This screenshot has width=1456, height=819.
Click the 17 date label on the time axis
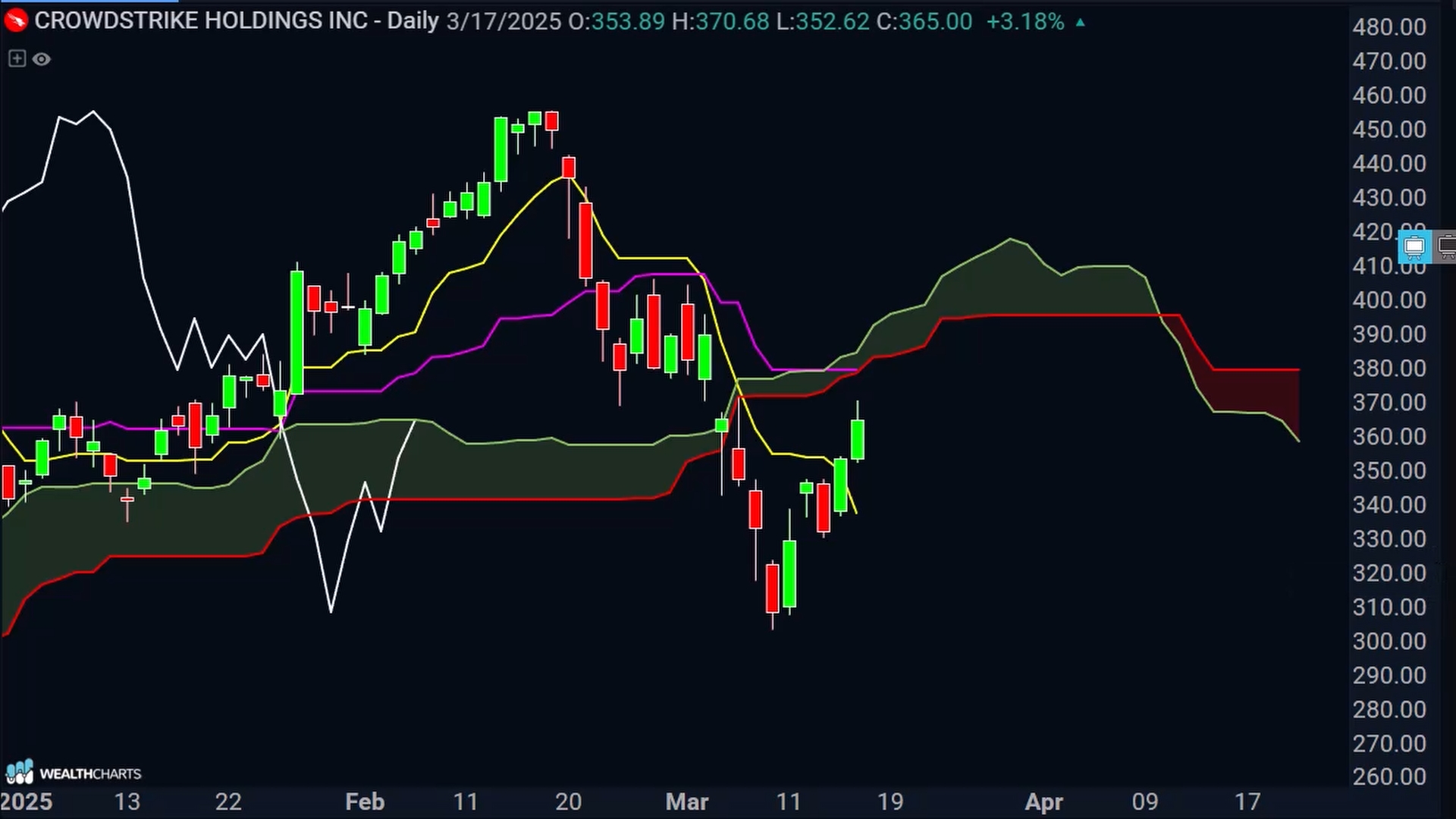pyautogui.click(x=1247, y=802)
